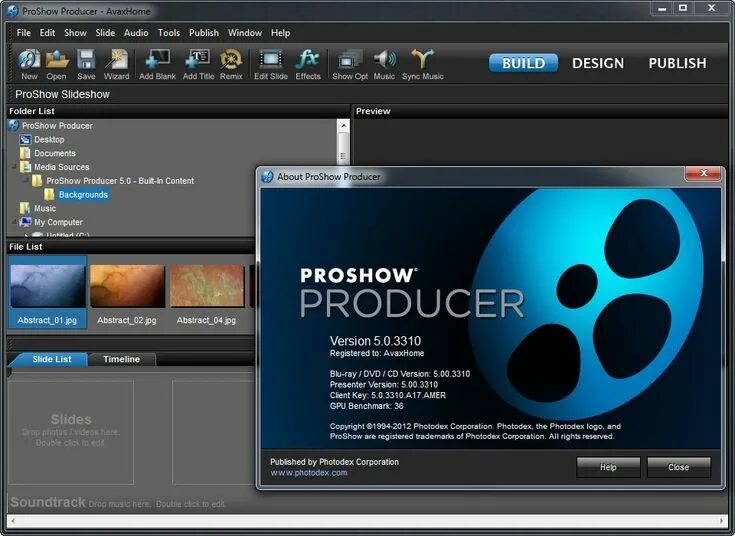Click the first empty Slides placeholder

pyautogui.click(x=71, y=432)
